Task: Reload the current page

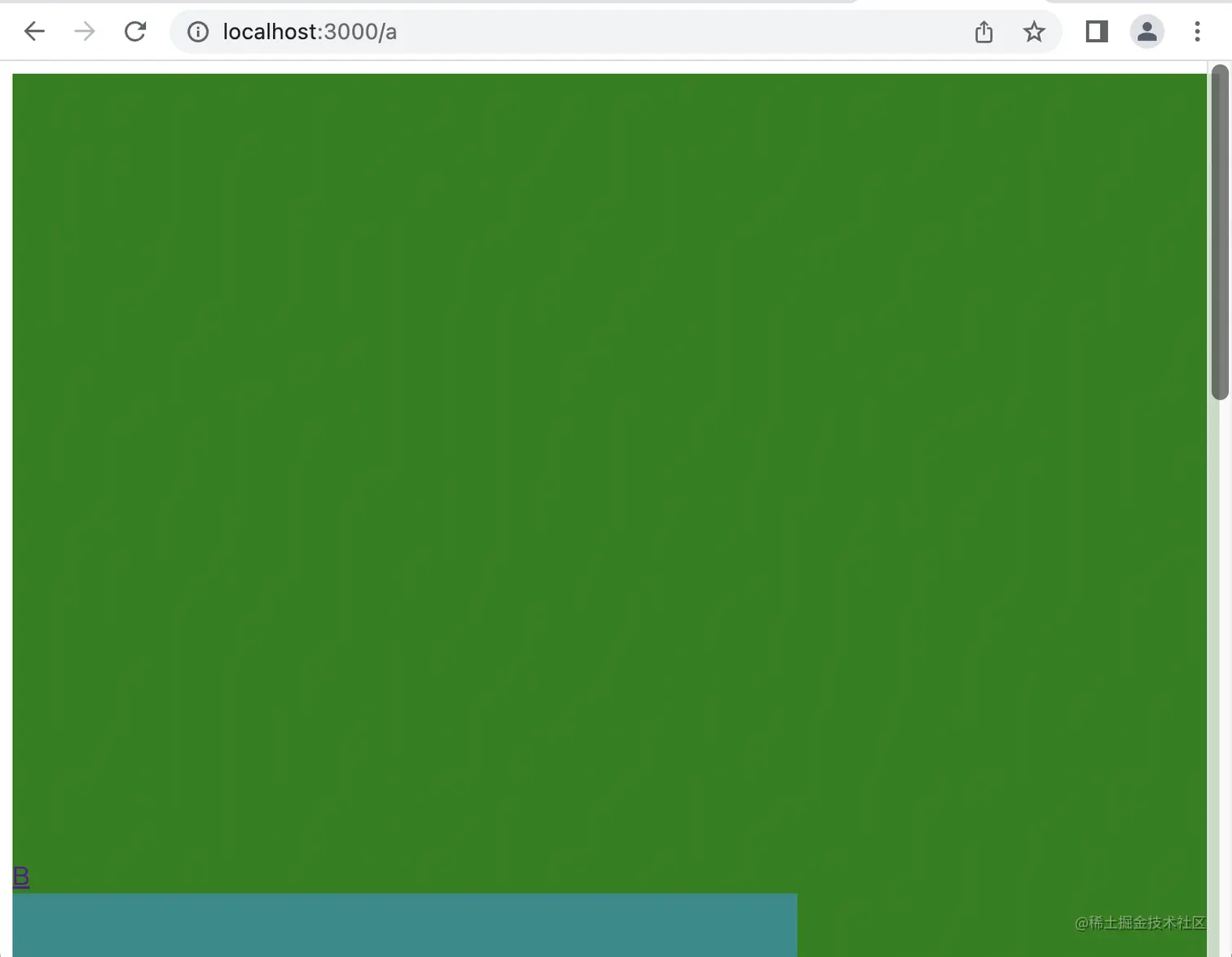Action: [135, 32]
